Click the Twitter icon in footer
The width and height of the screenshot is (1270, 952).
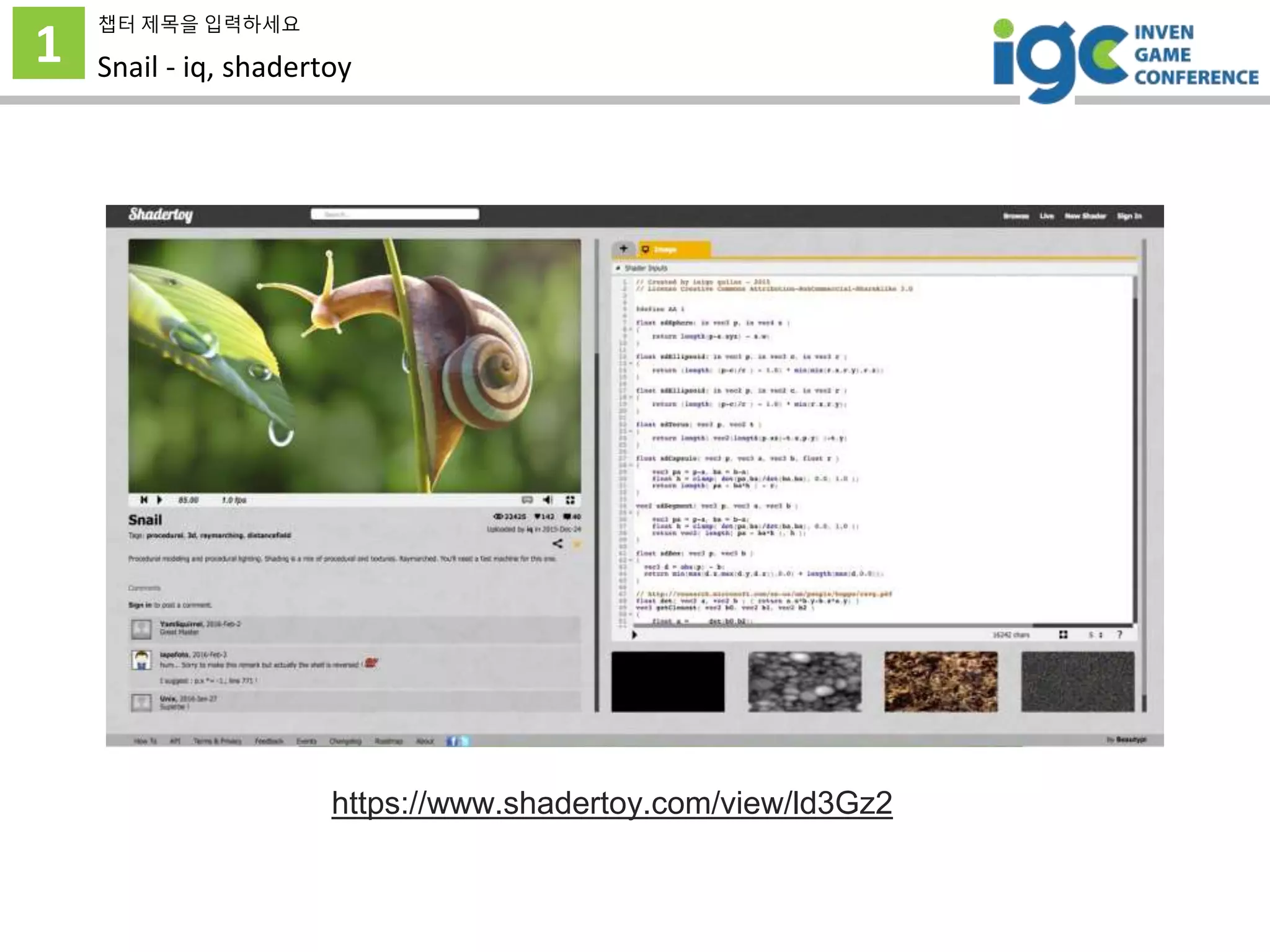tap(464, 741)
